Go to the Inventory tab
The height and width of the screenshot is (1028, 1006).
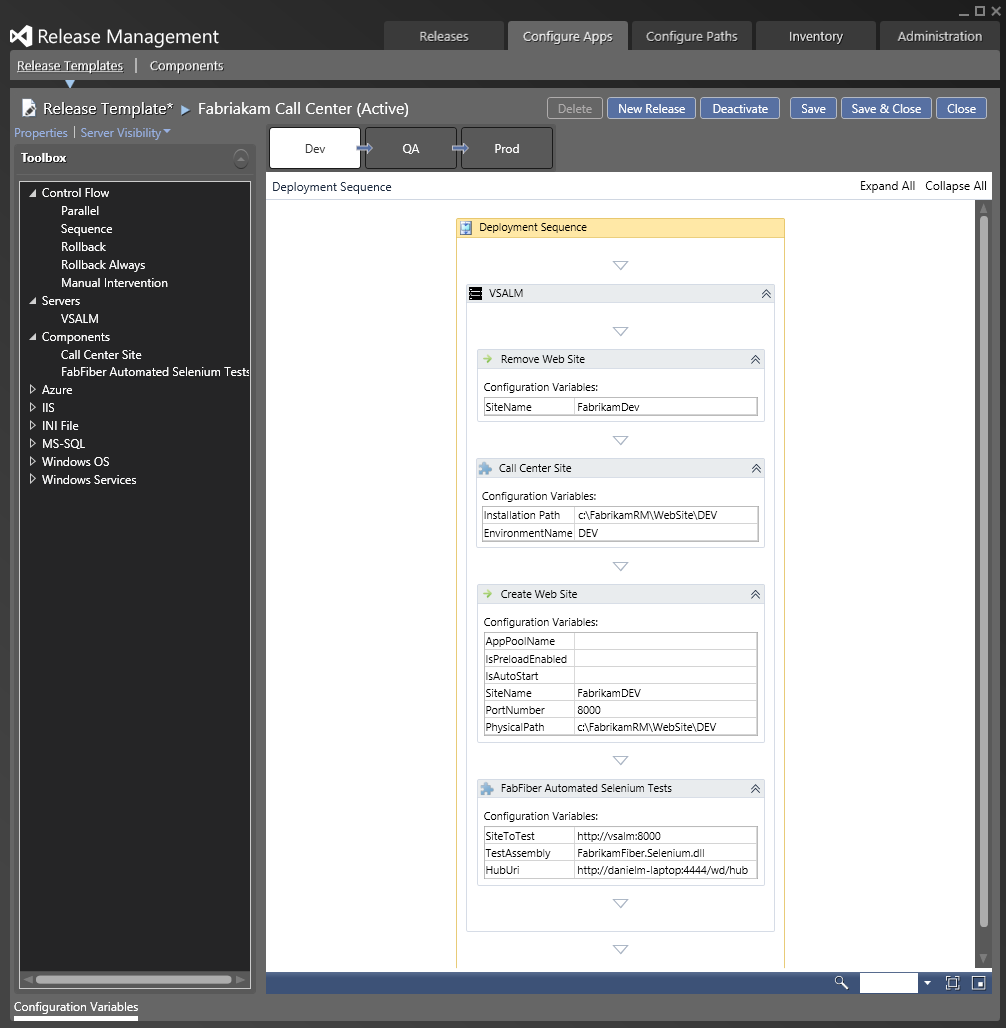815,36
